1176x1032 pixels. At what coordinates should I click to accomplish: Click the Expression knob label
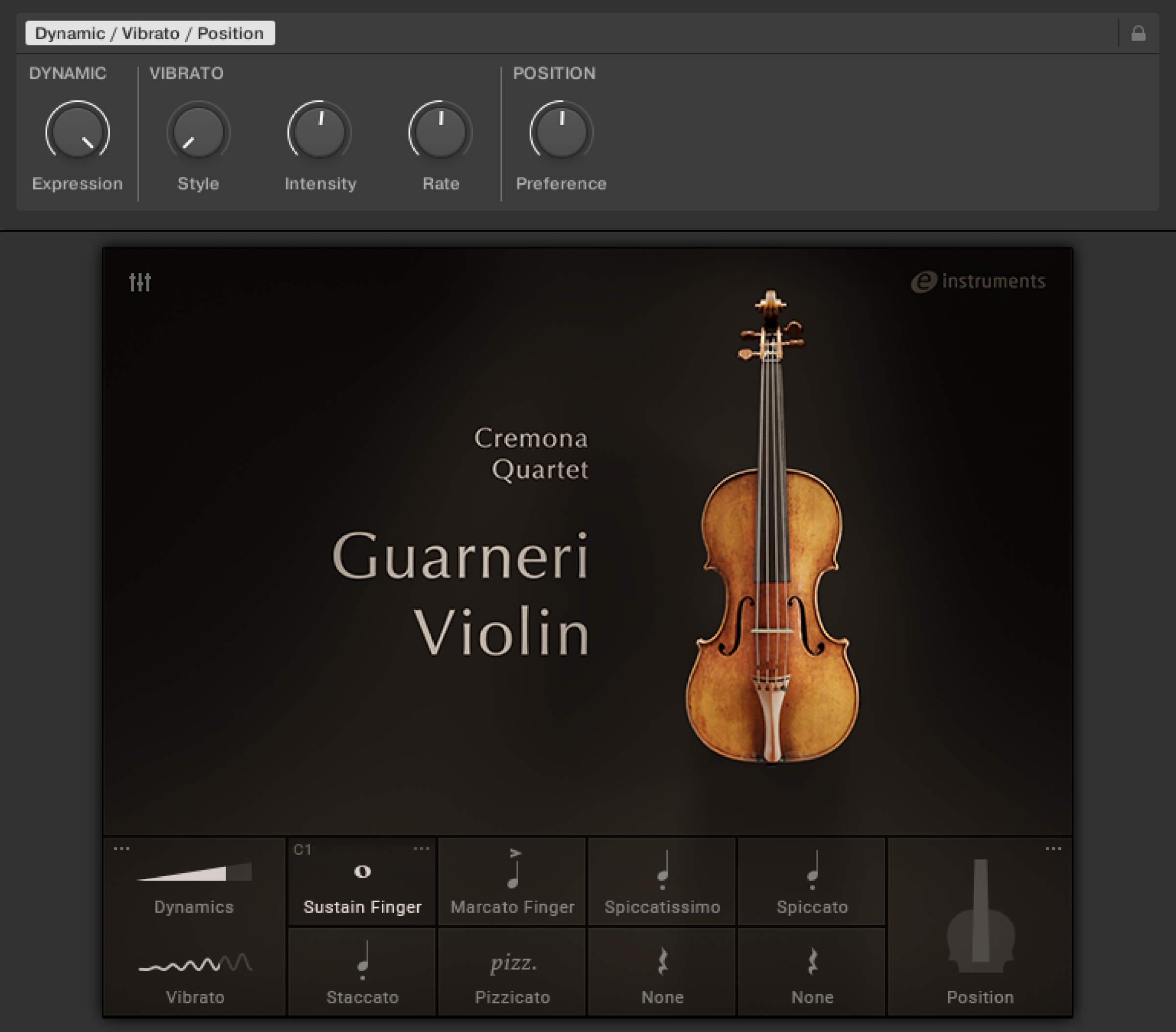coord(78,184)
